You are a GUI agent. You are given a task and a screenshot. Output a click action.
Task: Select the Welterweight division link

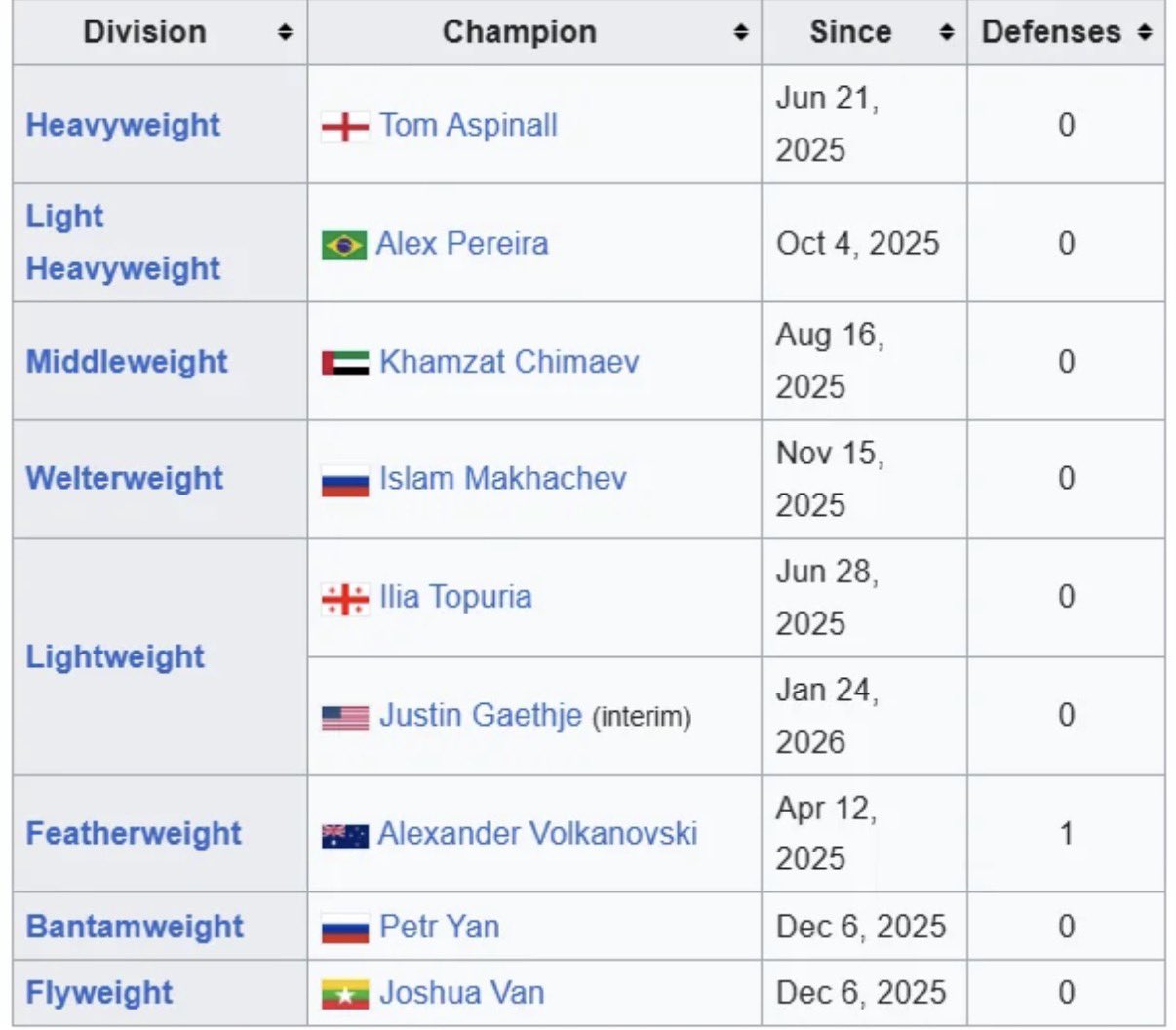pos(125,478)
